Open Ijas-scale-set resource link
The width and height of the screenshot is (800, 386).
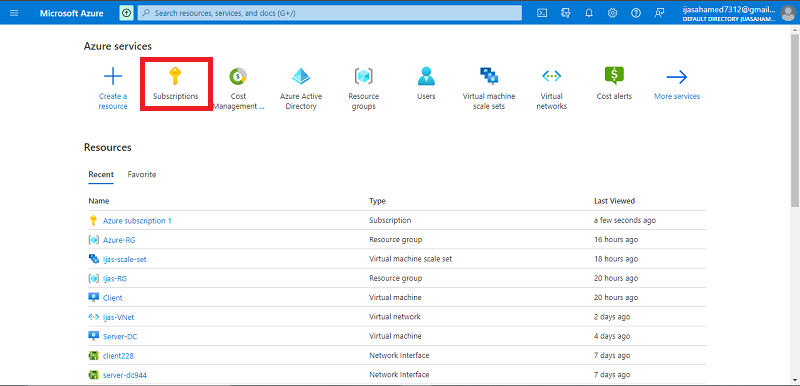tap(125, 259)
